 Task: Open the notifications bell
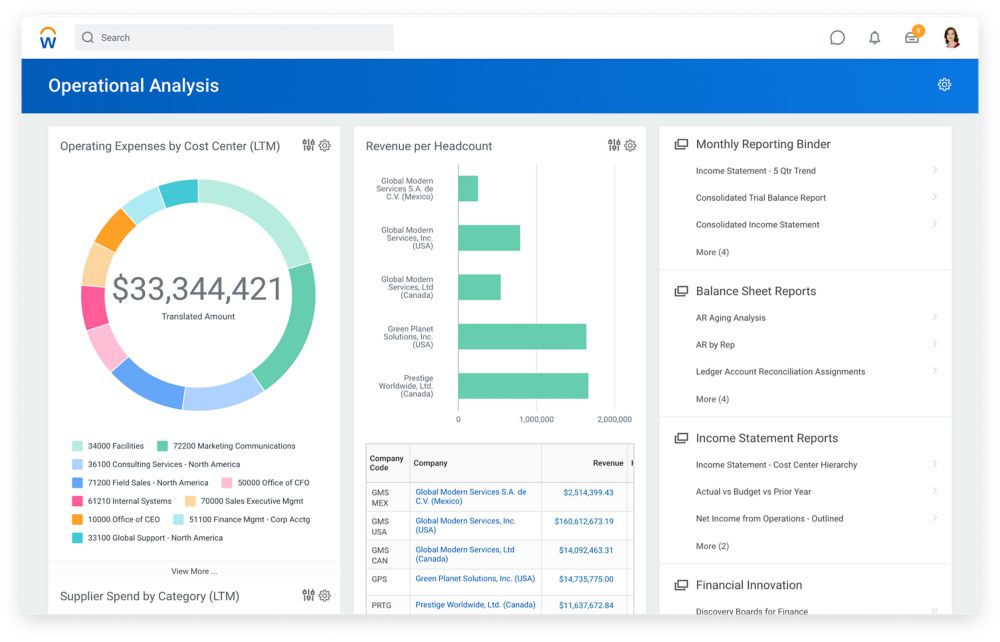click(x=874, y=37)
